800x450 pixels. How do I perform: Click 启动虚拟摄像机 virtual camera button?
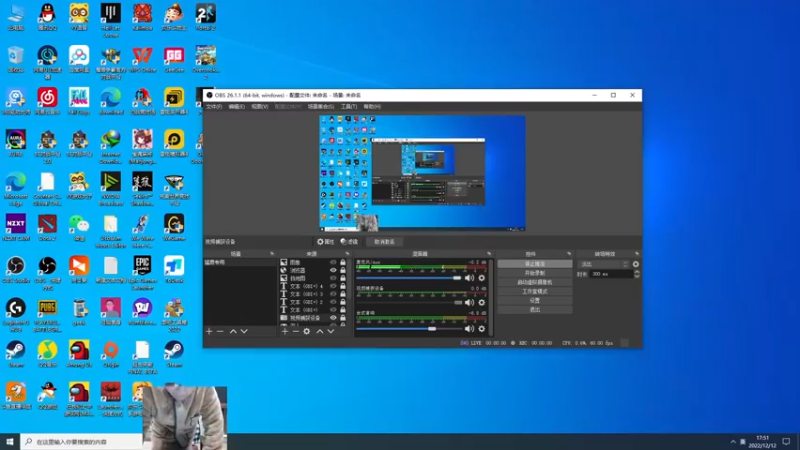click(535, 282)
